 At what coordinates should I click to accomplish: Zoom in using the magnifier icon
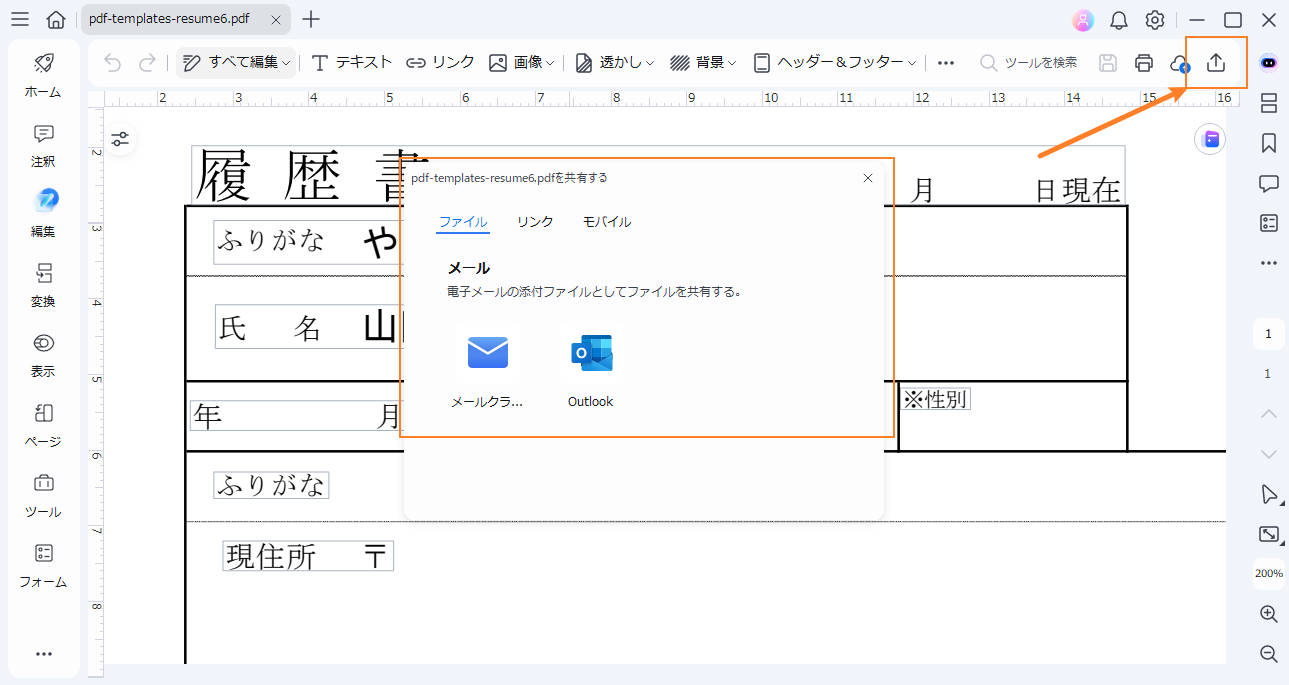click(1268, 613)
